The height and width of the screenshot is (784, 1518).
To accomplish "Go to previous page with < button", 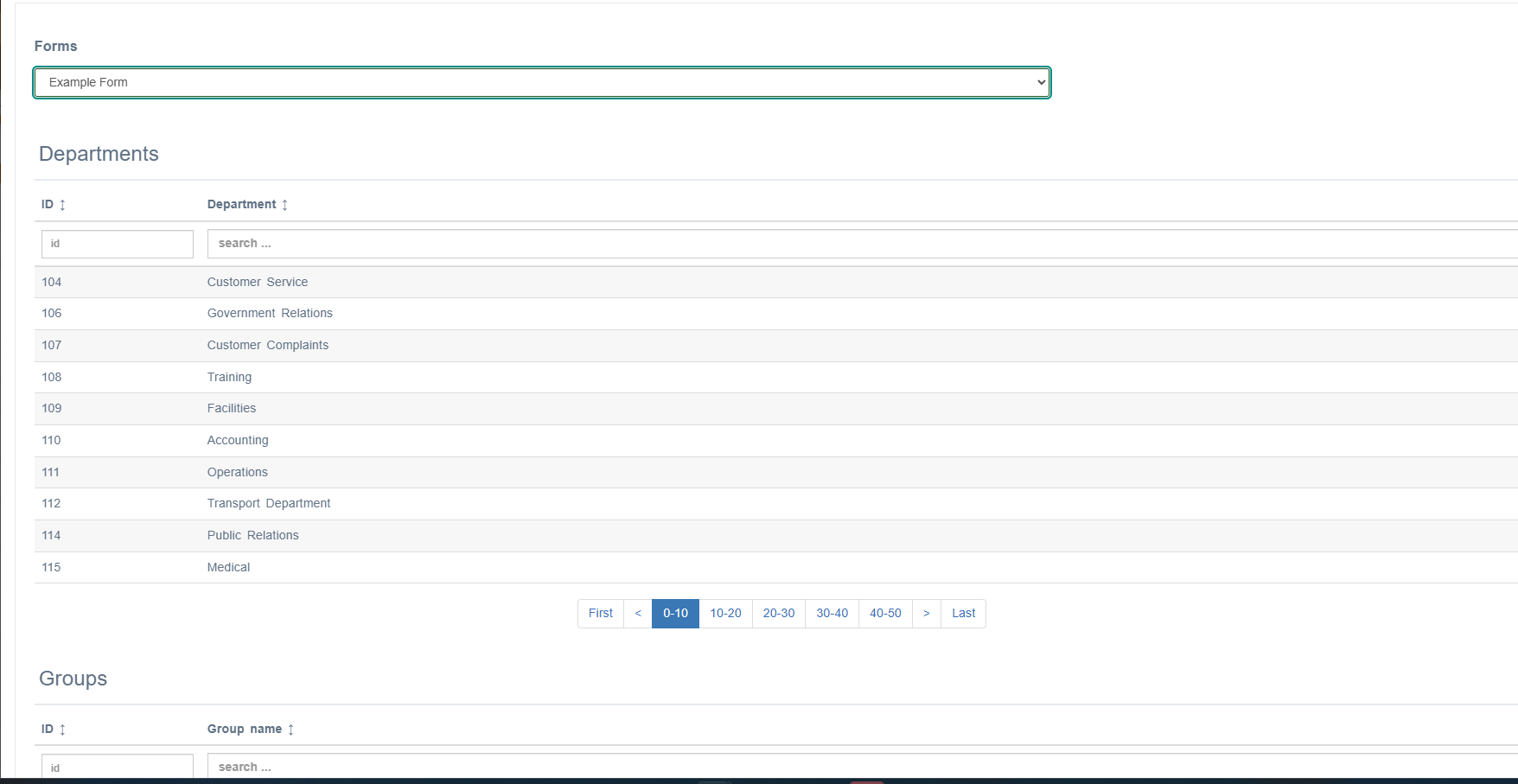I will click(638, 614).
